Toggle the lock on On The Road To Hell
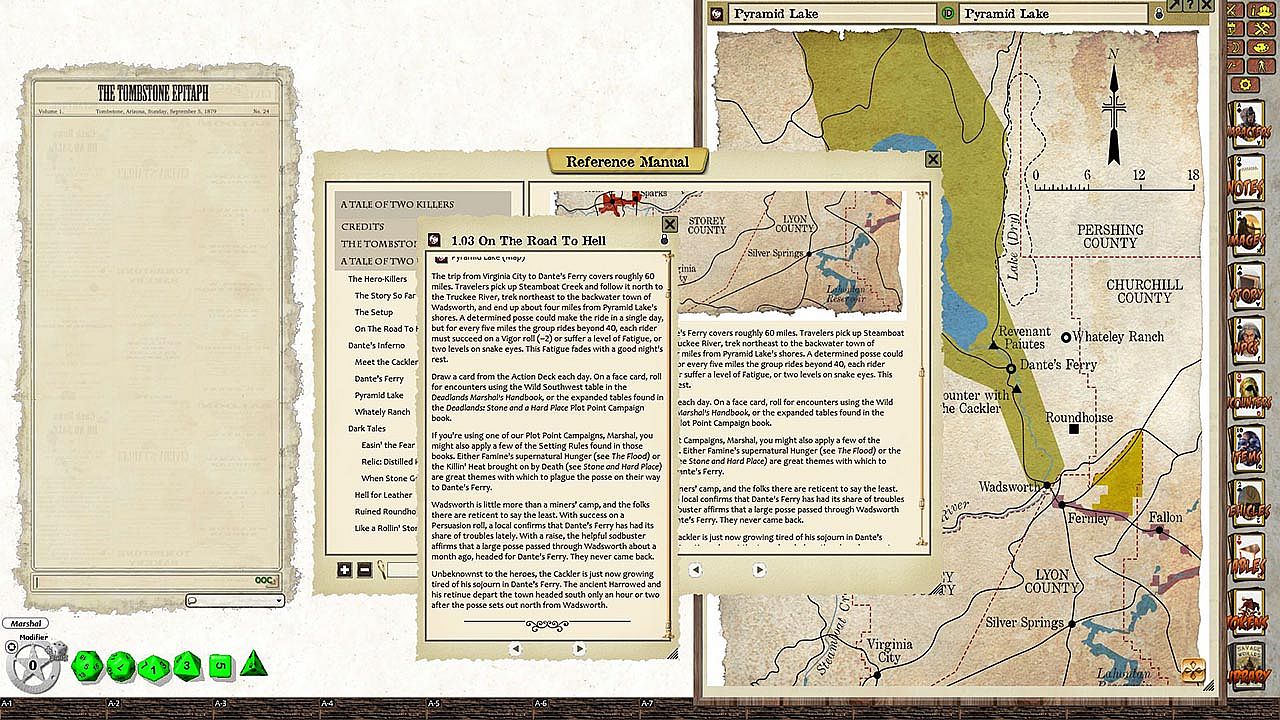1280x720 pixels. pos(664,241)
